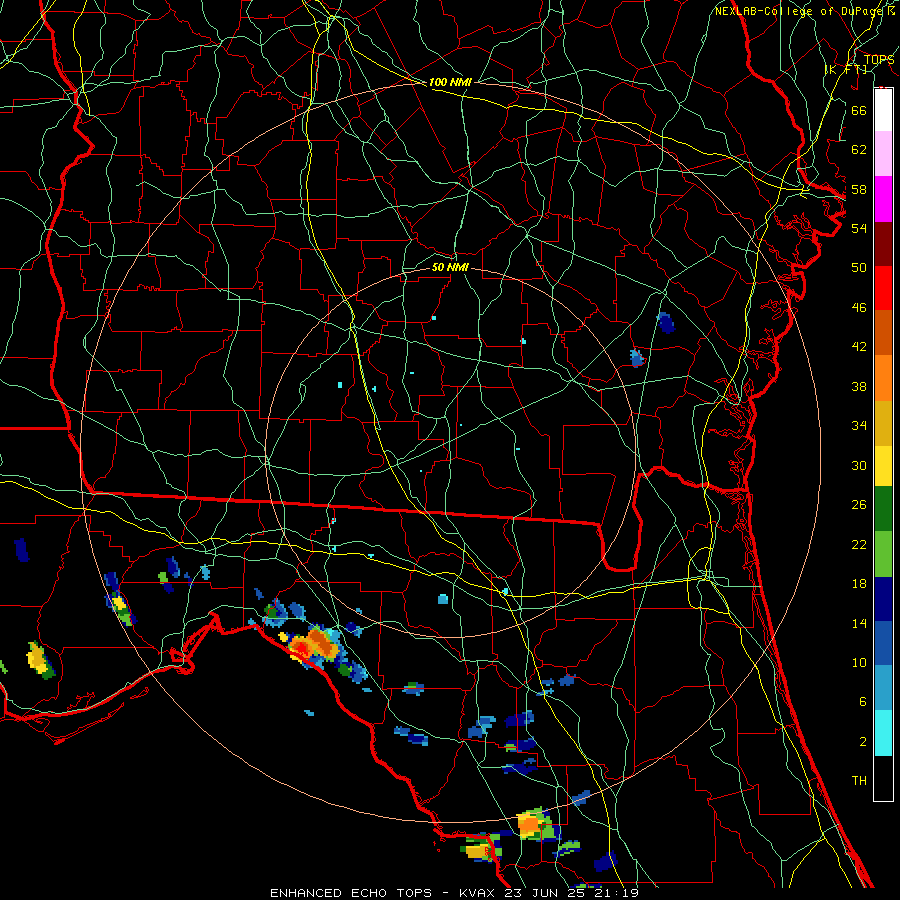The image size is (900, 900).
Task: Click the black TH threshold swatch
Action: point(883,778)
